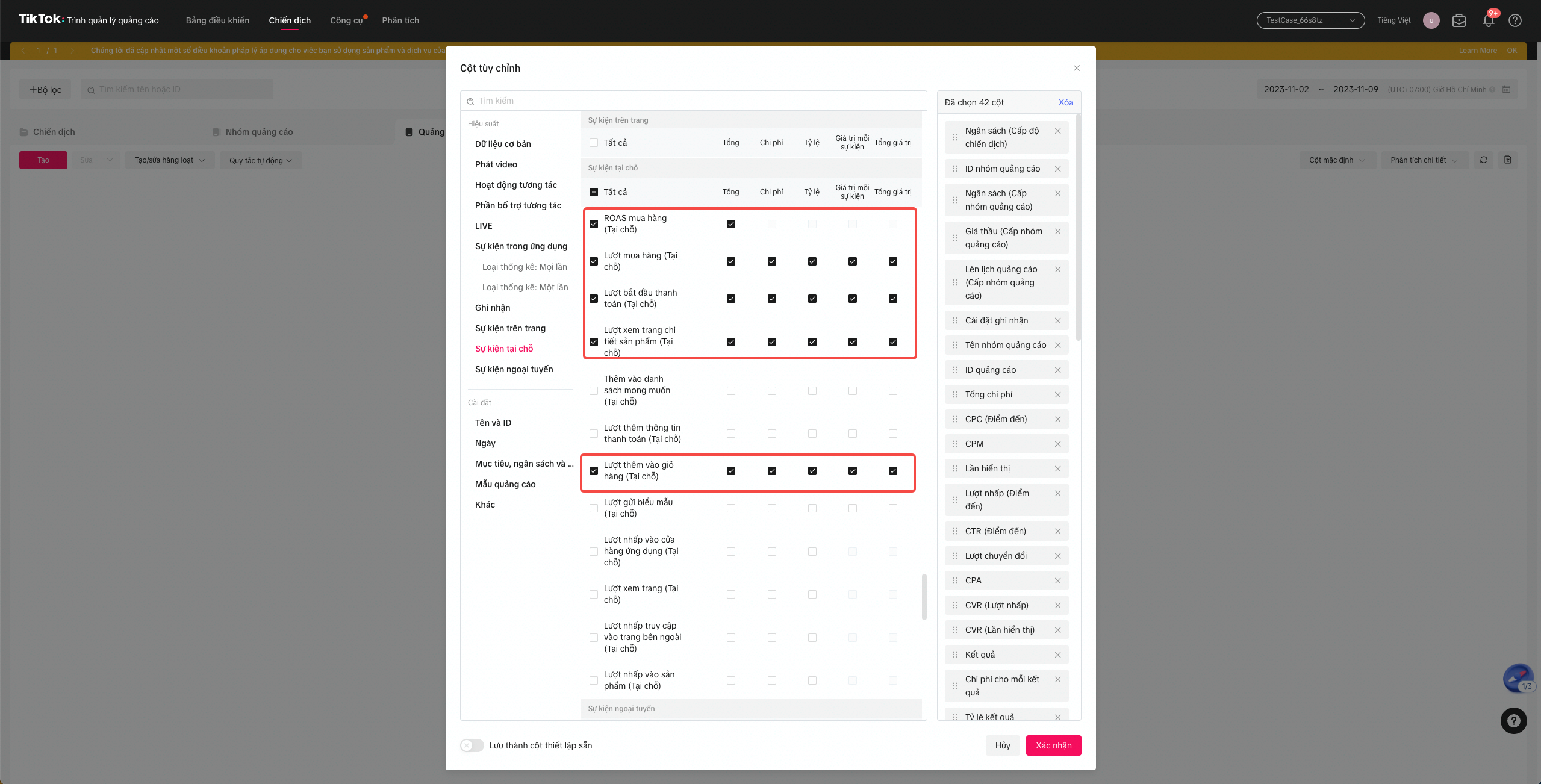Screen dimensions: 1541x784
Task: Check Tất cả under Sự kiện trên trang
Action: click(594, 143)
